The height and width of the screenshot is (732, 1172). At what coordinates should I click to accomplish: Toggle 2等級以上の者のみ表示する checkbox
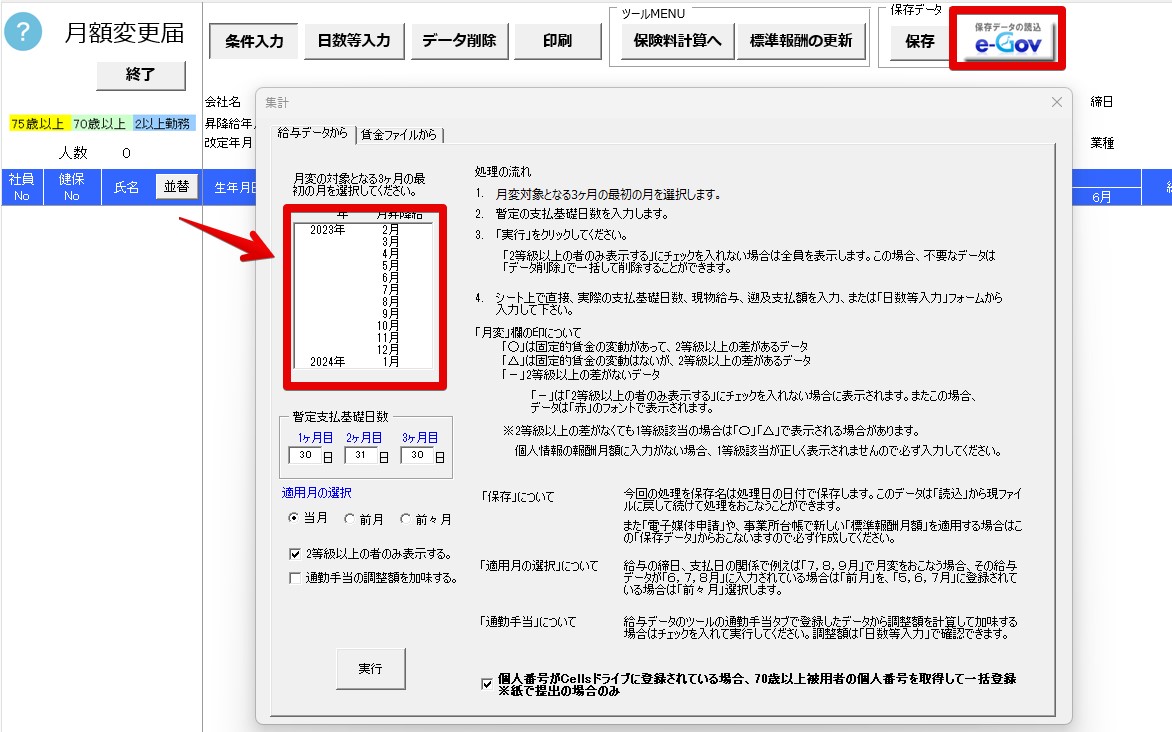[x=294, y=554]
